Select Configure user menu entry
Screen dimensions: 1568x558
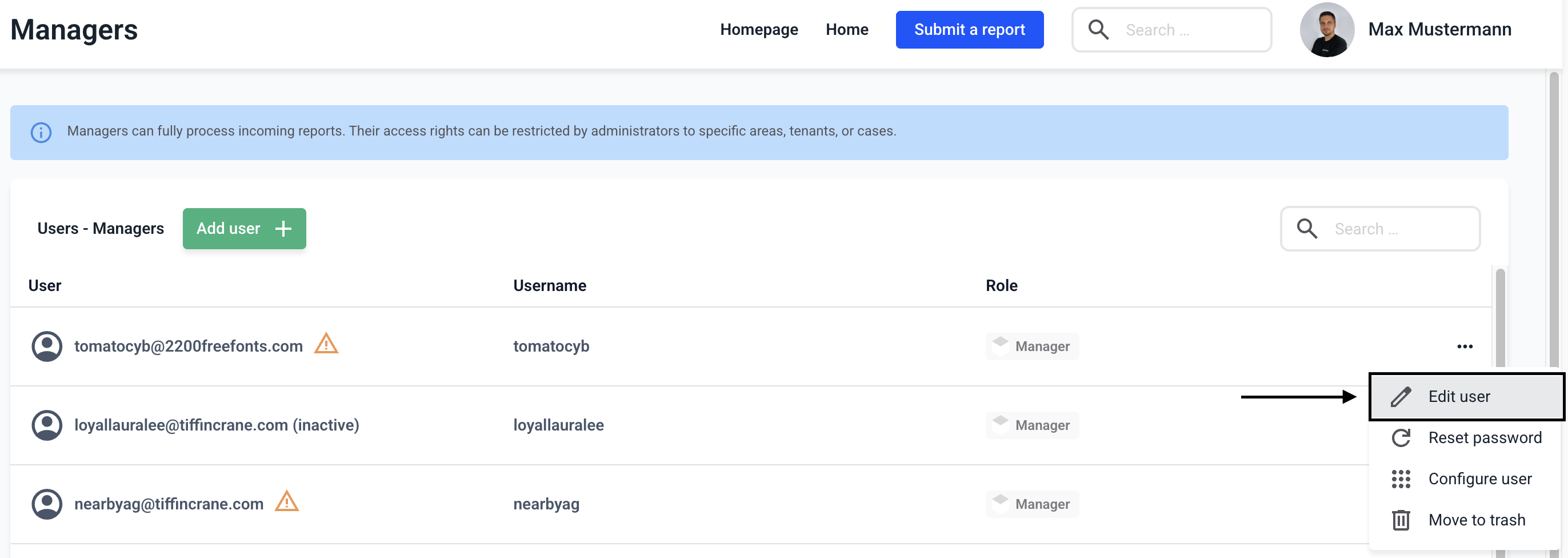coord(1479,479)
